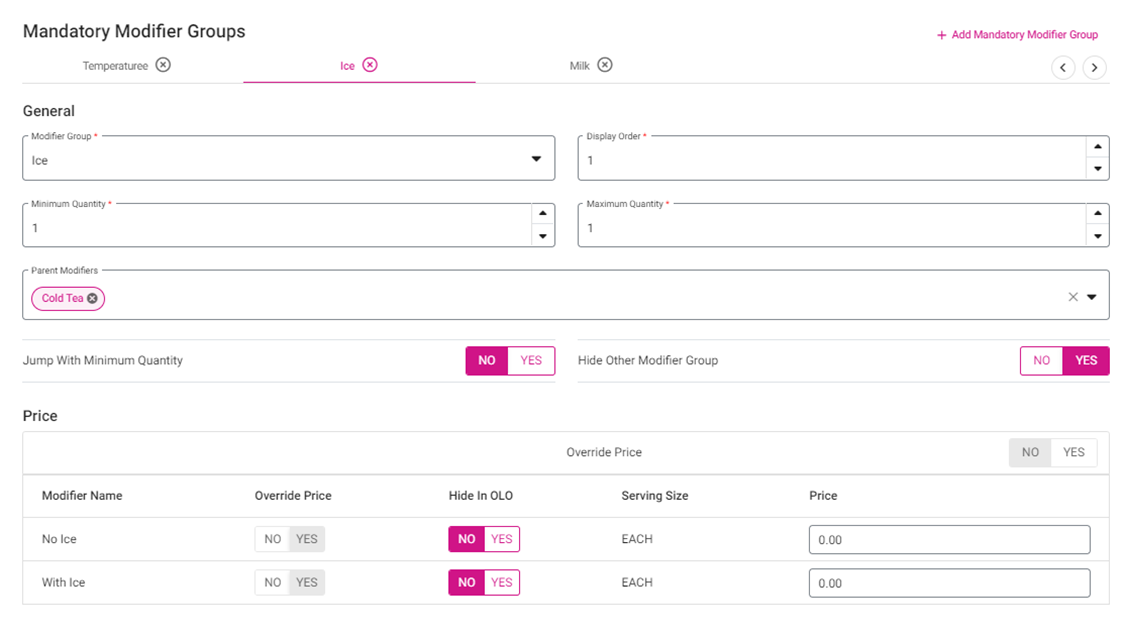Viewport: 1125px width, 634px height.
Task: Click the With Ice price field
Action: point(948,583)
